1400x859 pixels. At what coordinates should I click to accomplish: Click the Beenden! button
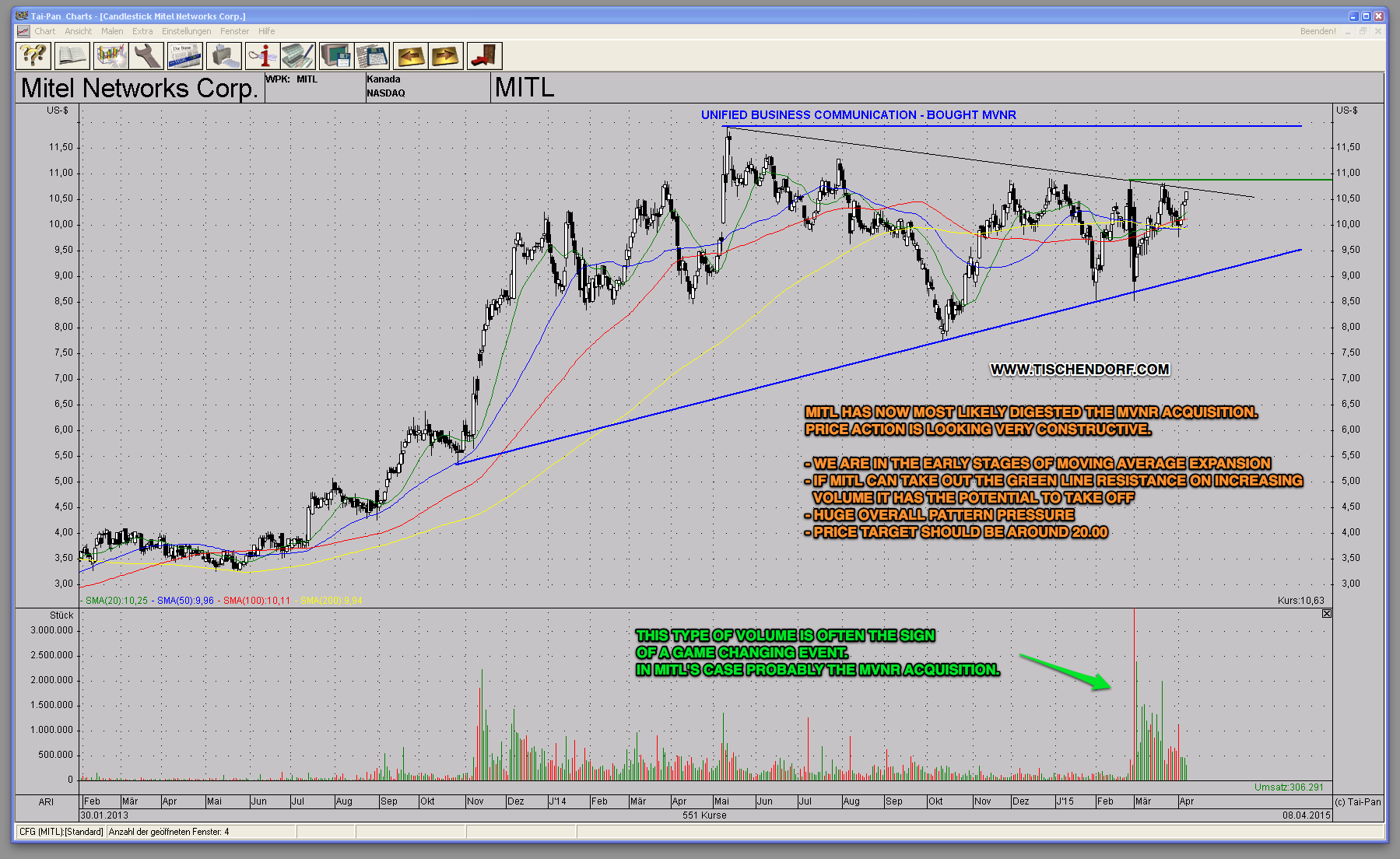(x=1318, y=31)
